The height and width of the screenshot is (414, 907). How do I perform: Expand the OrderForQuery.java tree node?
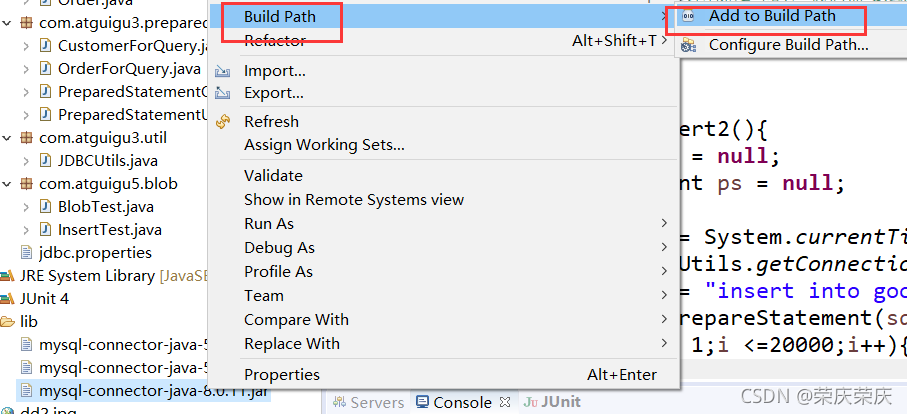pos(26,69)
